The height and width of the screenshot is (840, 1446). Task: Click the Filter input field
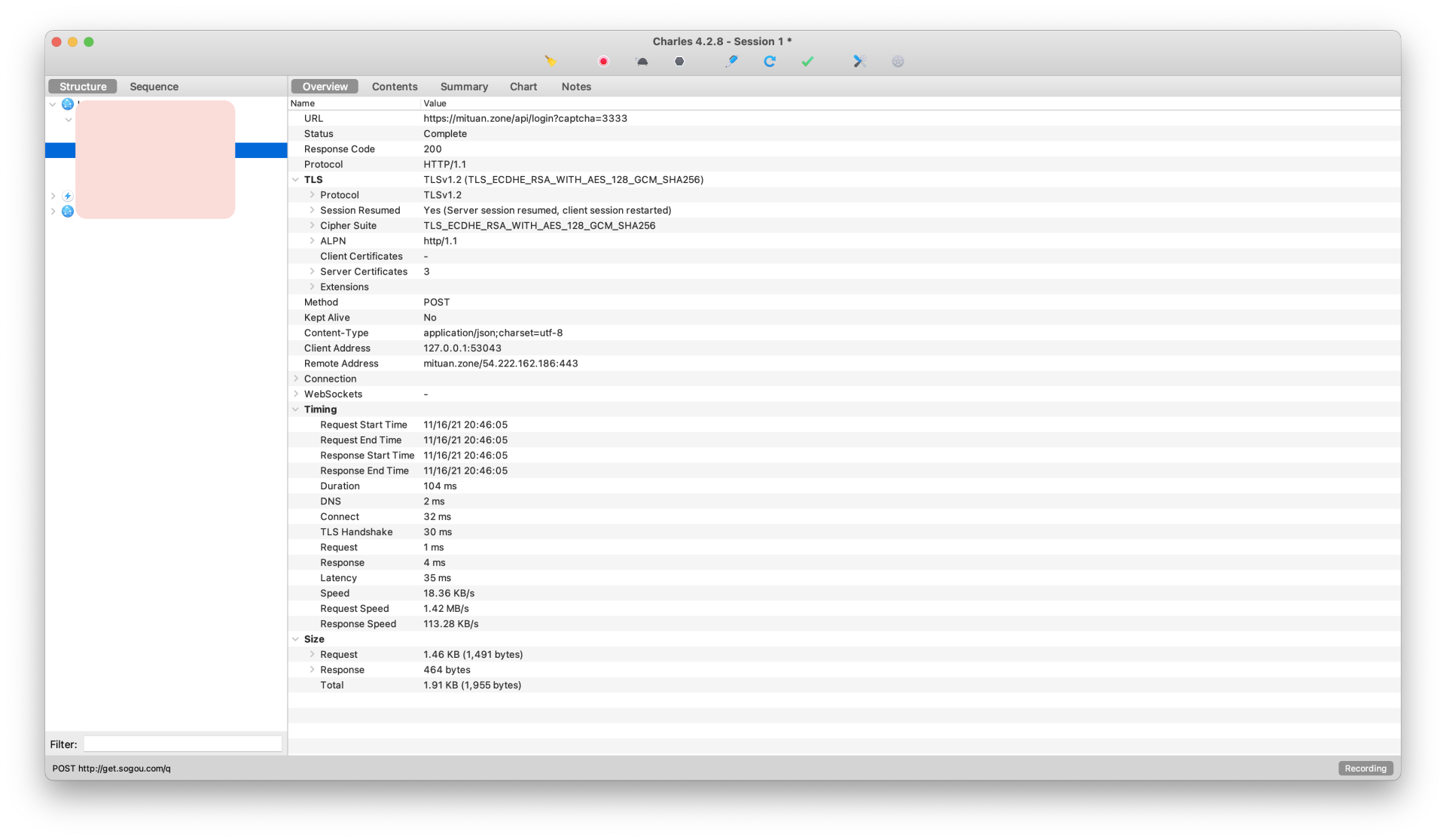click(182, 744)
